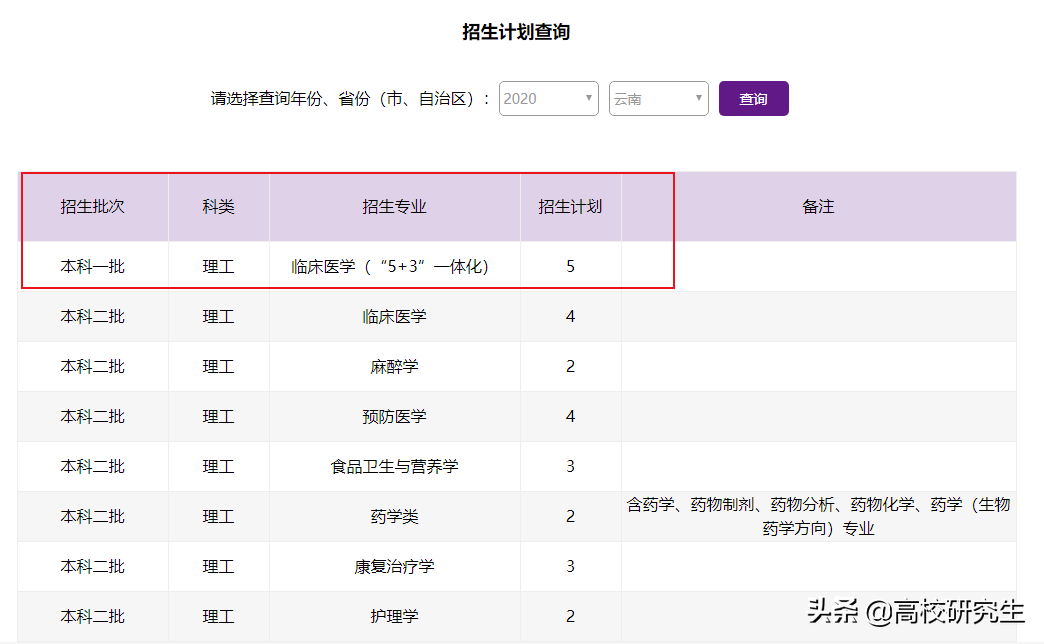Select the 科类 column header
Screen dimensions: 1044x644
coord(218,207)
